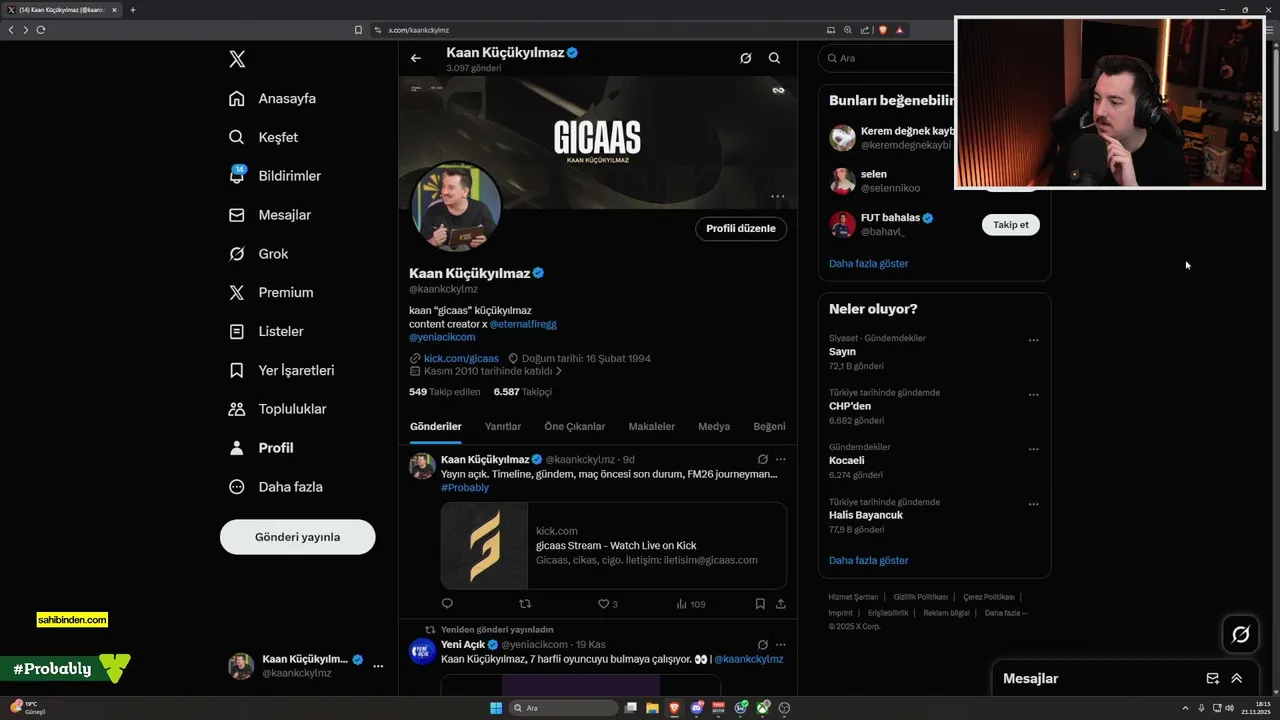Image resolution: width=1280 pixels, height=720 pixels.
Task: Open more options on Yeni Açık post
Action: (x=781, y=645)
